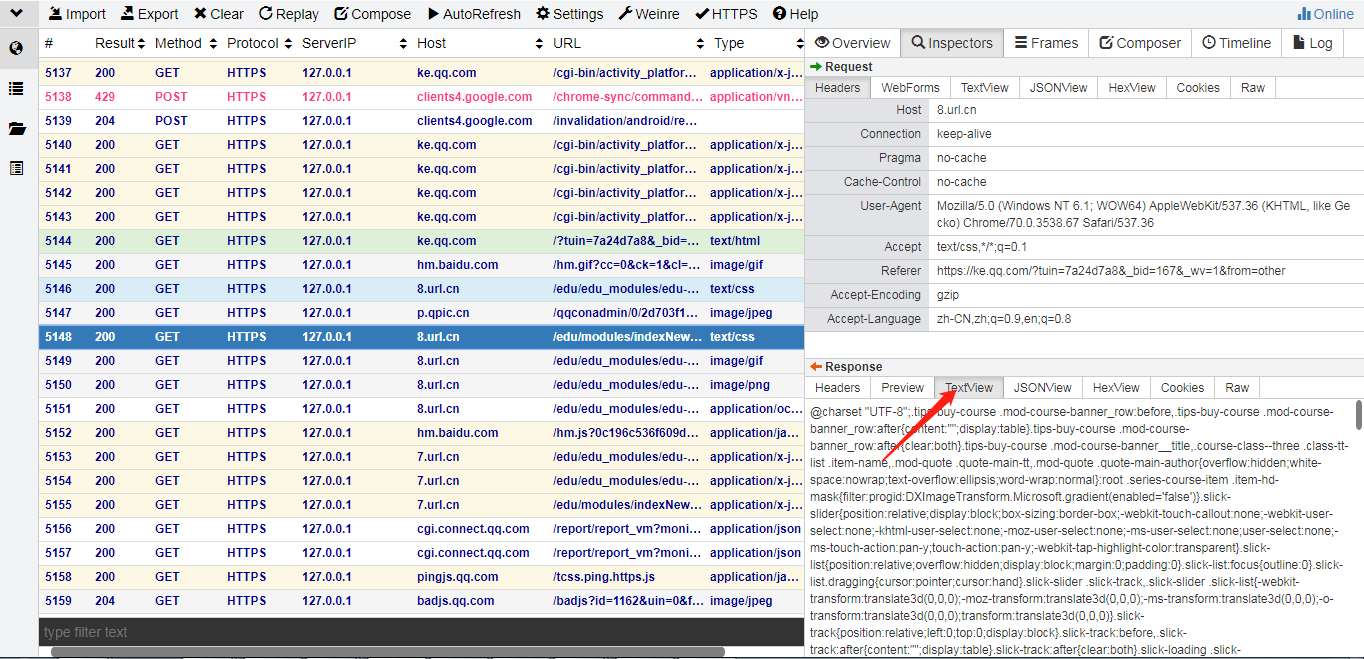Image resolution: width=1364 pixels, height=659 pixels.
Task: Select session row 5138 with result 429
Action: (x=421, y=97)
